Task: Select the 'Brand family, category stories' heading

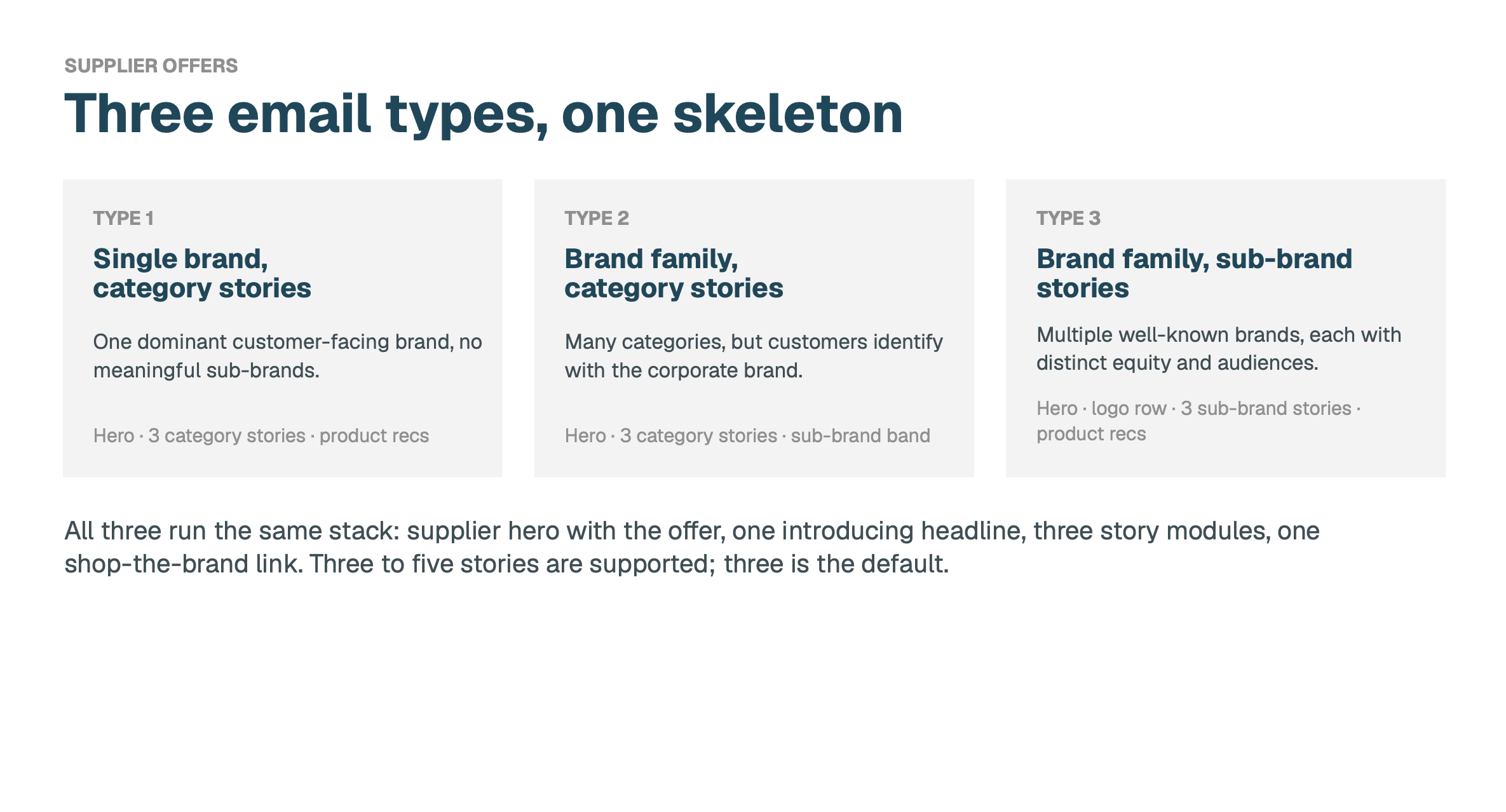Action: [674, 273]
